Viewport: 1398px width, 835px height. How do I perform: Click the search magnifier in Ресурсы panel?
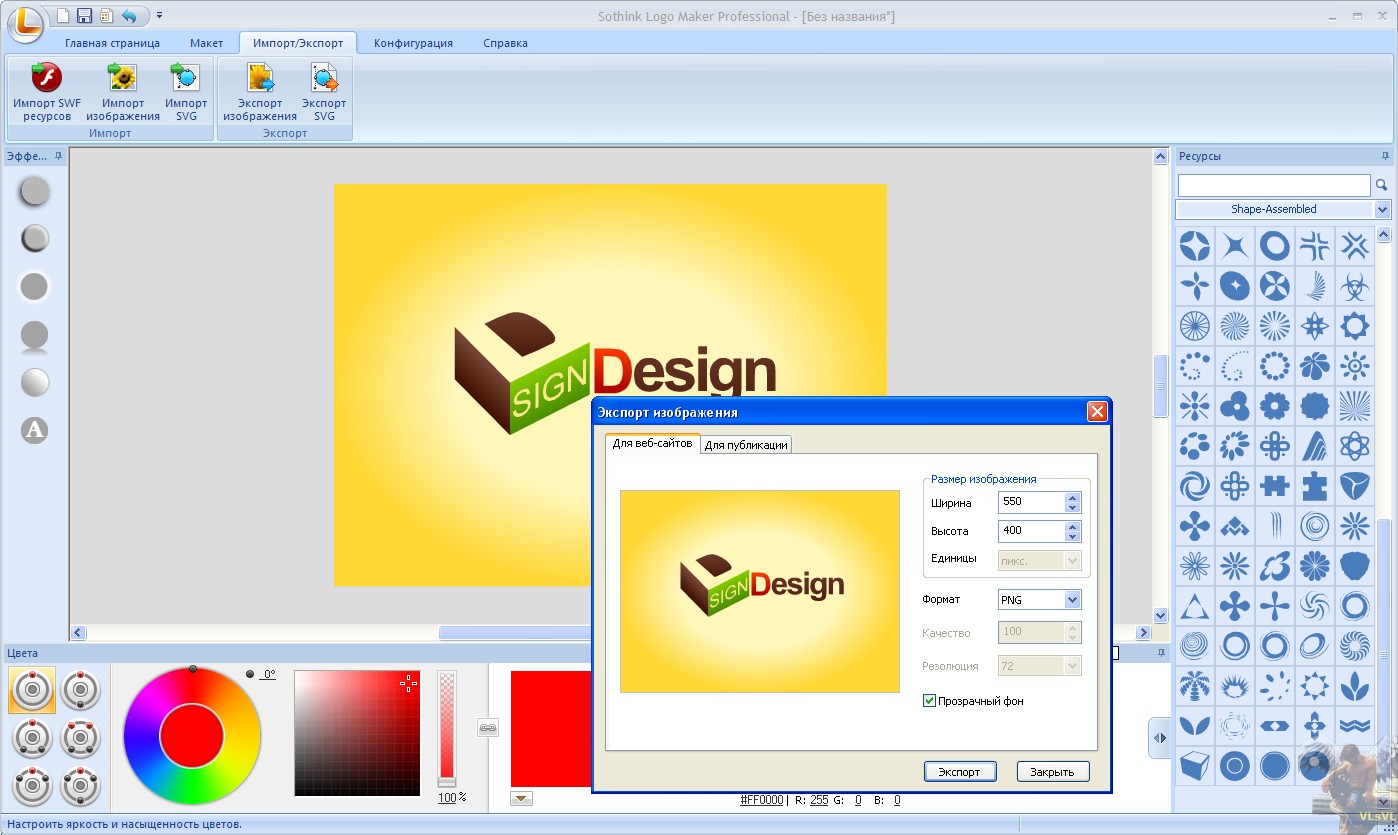tap(1382, 185)
